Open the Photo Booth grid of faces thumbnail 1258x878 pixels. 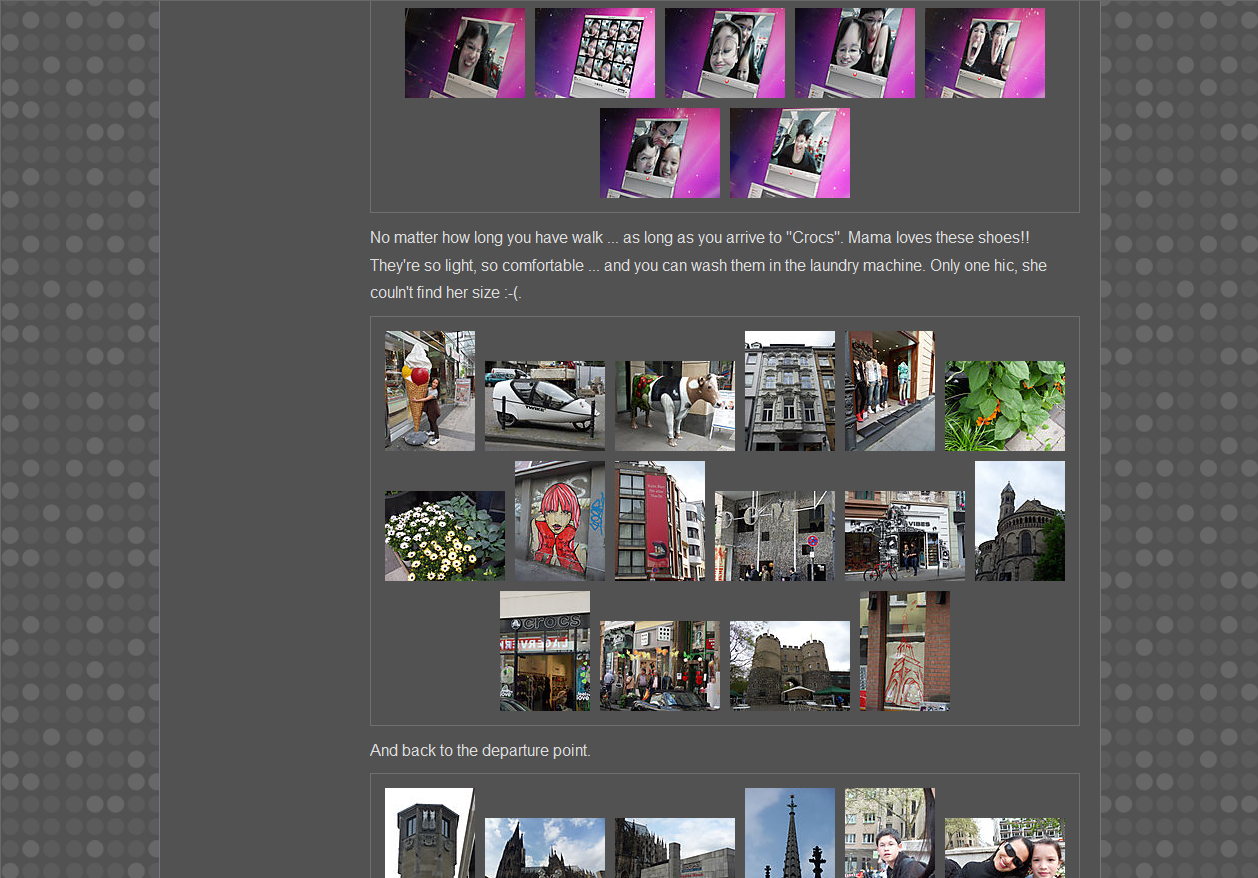594,52
